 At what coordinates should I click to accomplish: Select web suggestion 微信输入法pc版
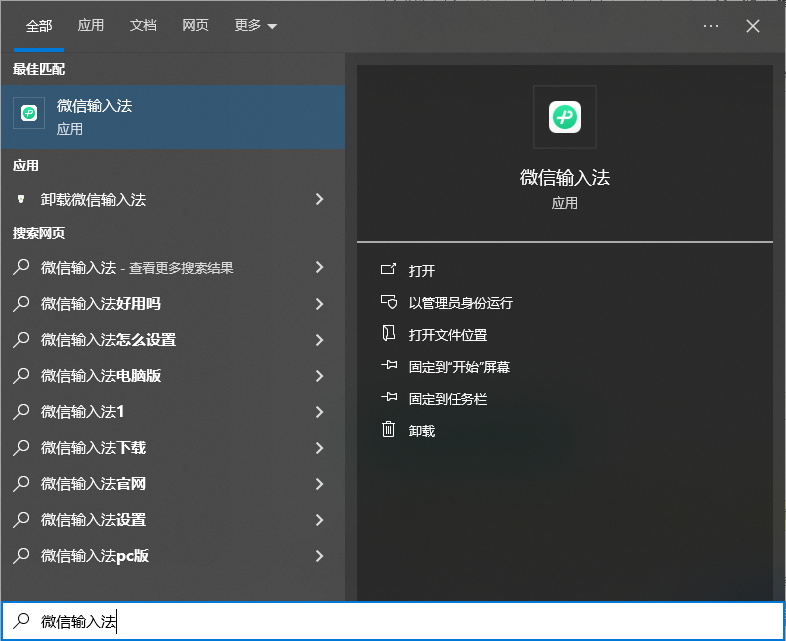(x=95, y=556)
